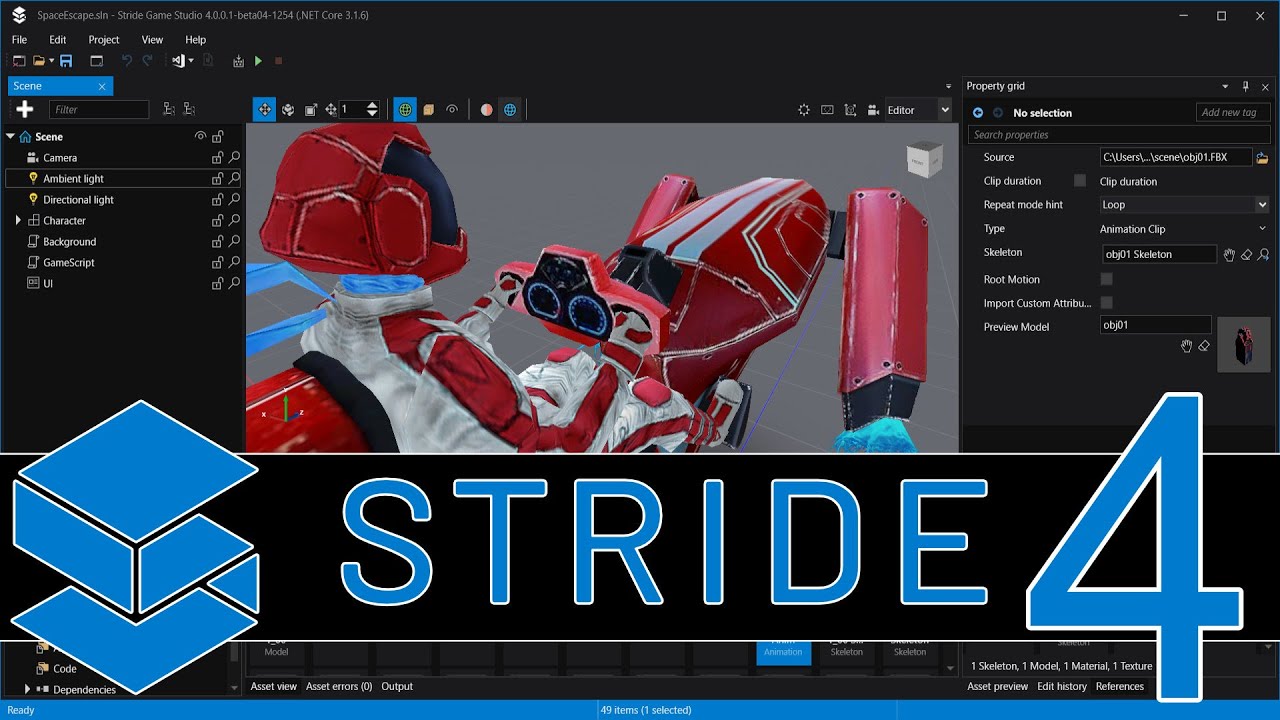Pick a Skeleton asset with hand icon
1280x720 pixels.
(x=1230, y=255)
